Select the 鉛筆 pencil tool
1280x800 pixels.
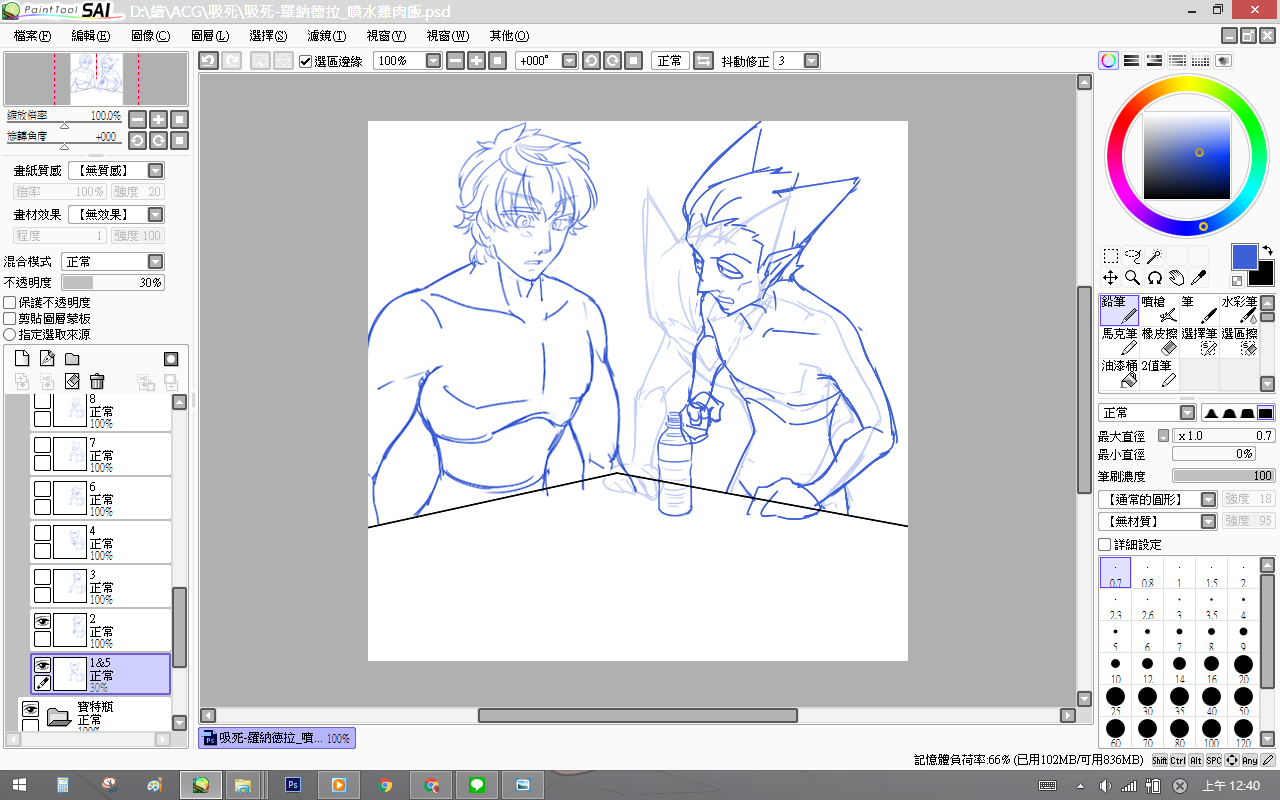[1119, 310]
